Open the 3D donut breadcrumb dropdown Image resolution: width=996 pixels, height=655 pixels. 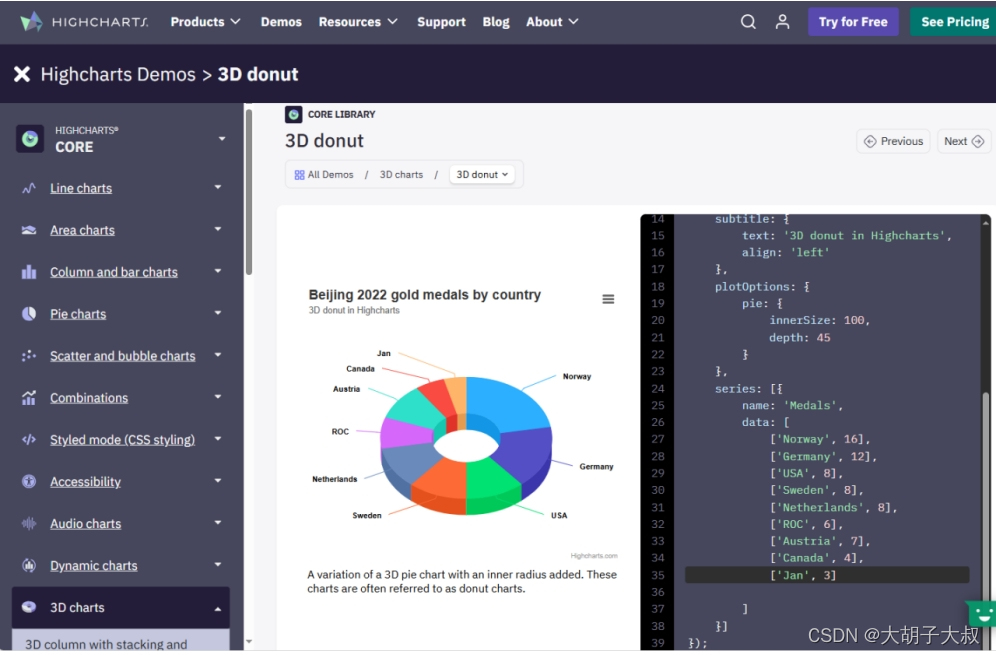click(482, 175)
